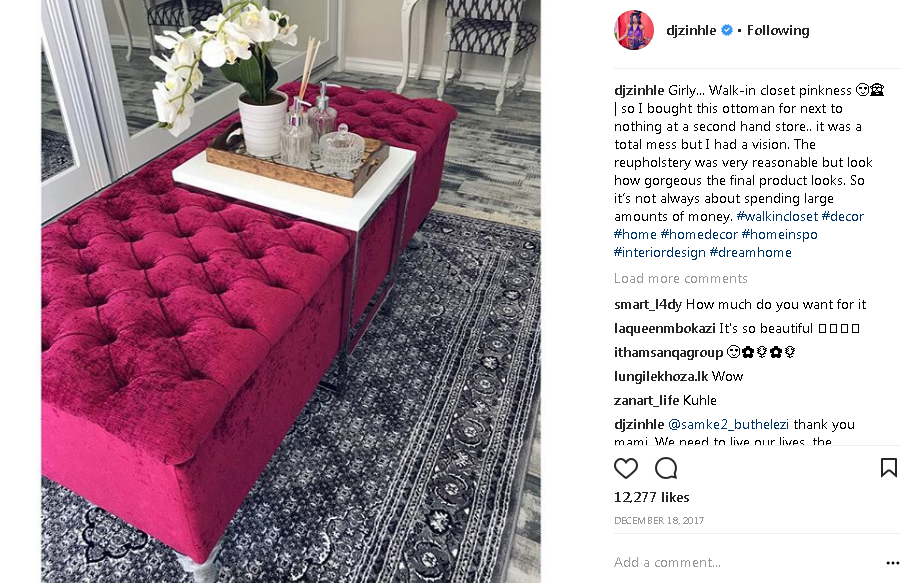Open comments via speech bubble icon
Viewport: 908px width, 583px height.
click(666, 468)
